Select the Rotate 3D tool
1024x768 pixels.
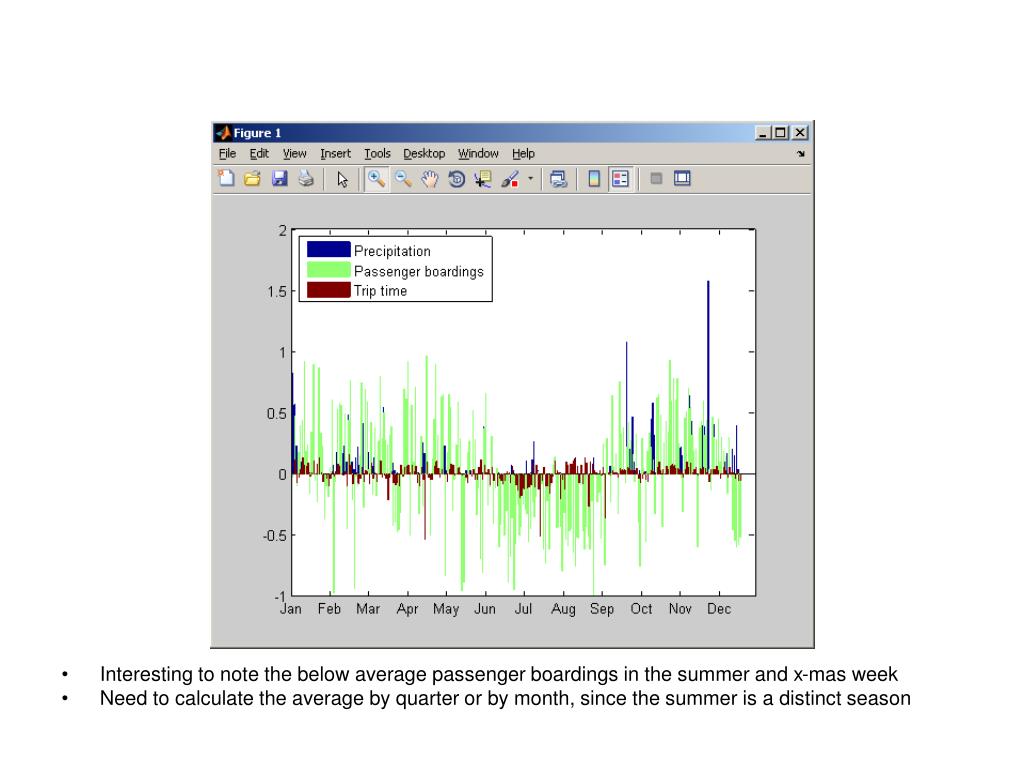click(456, 178)
